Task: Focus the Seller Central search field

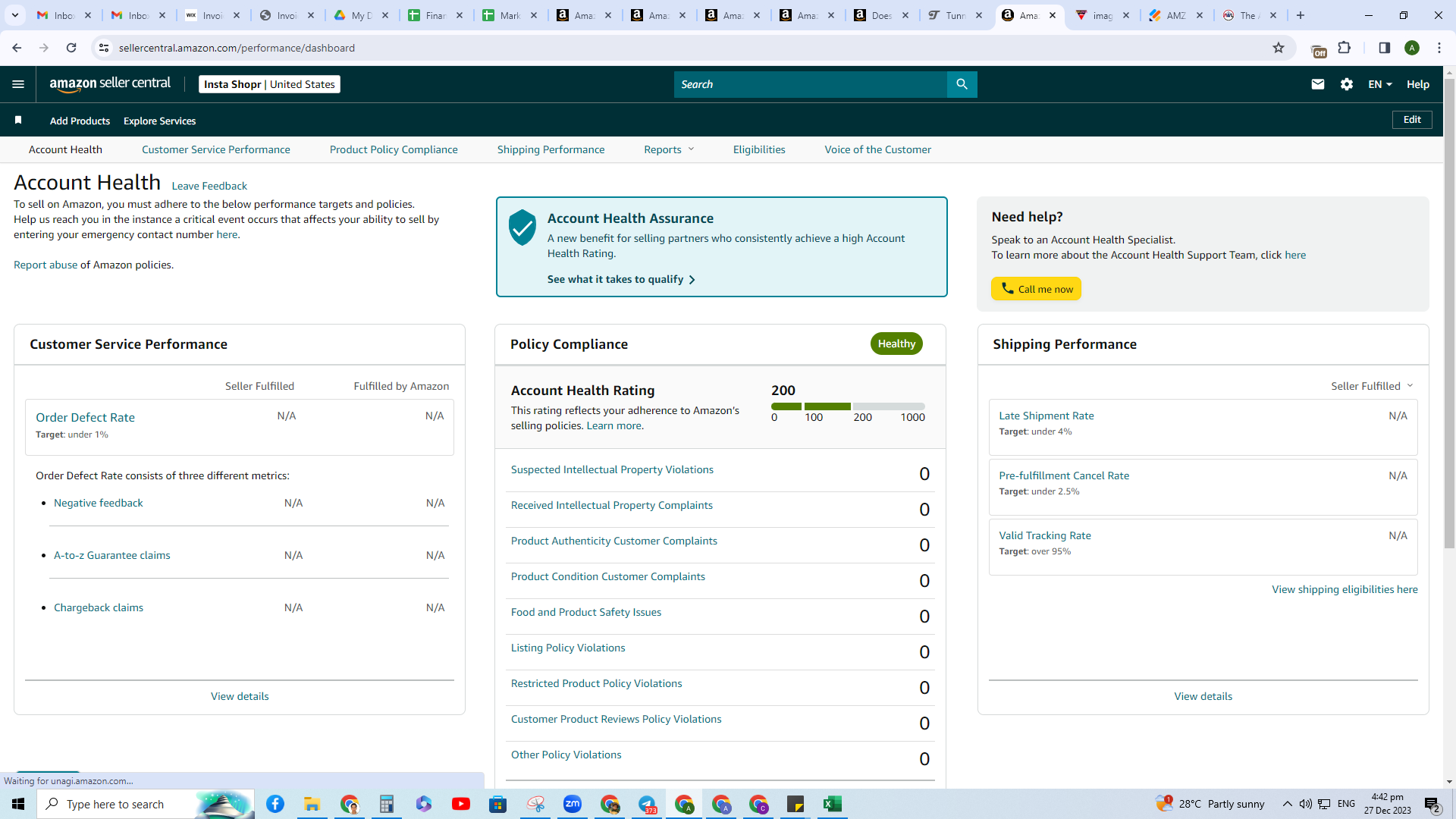Action: click(x=810, y=84)
